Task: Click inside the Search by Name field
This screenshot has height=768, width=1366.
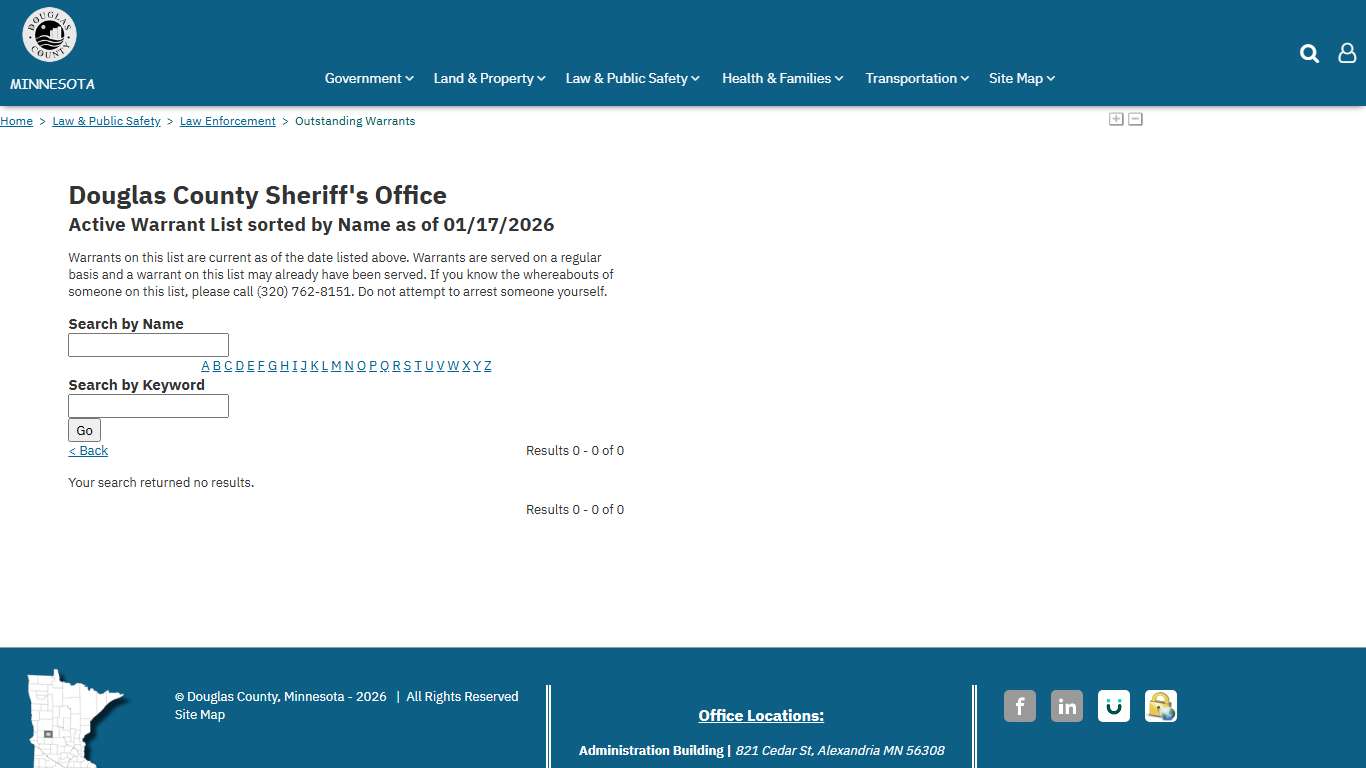Action: [148, 344]
